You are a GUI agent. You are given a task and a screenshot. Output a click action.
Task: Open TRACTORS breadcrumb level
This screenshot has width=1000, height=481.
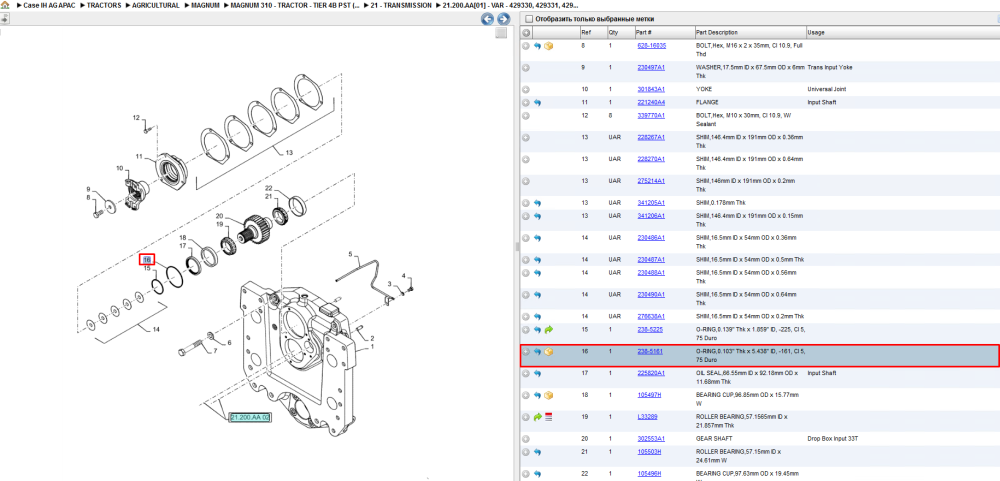click(105, 5)
